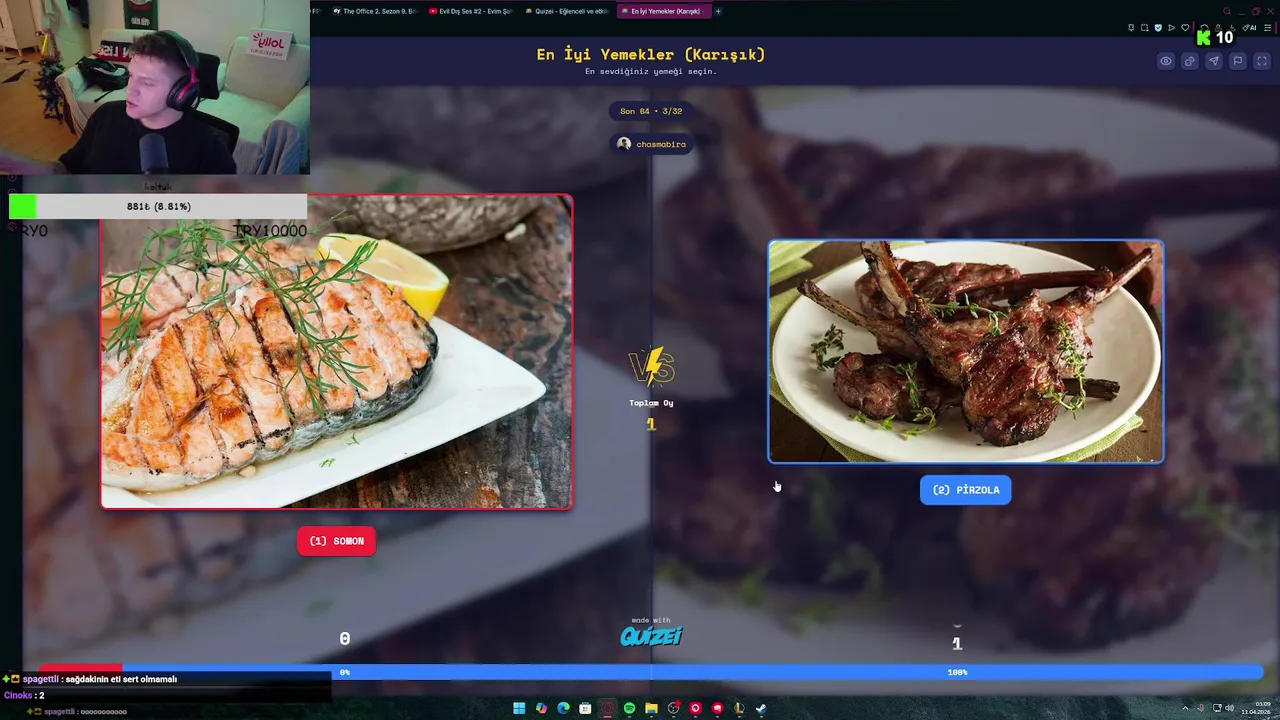Click the browser snapshot selection icon

[1144, 28]
